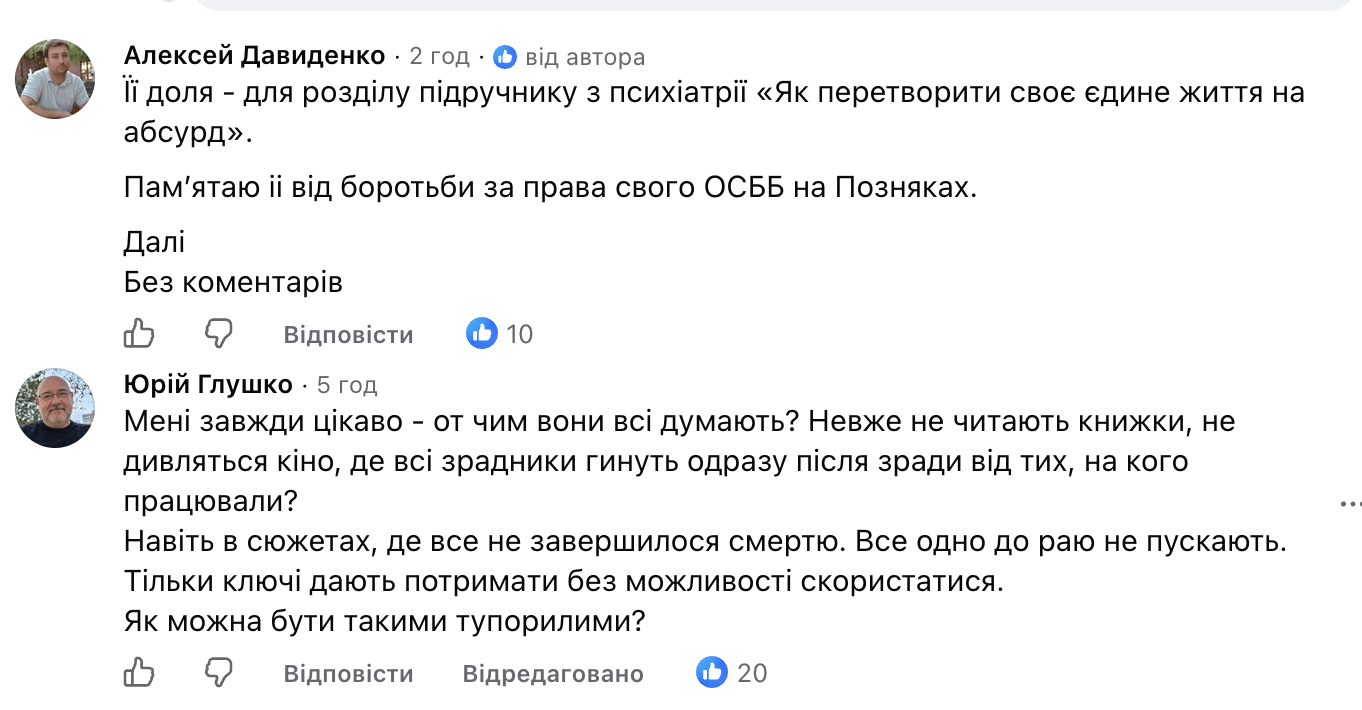
Task: Dislike Алексей Давиденко's comment with thumbs down
Action: pos(219,333)
